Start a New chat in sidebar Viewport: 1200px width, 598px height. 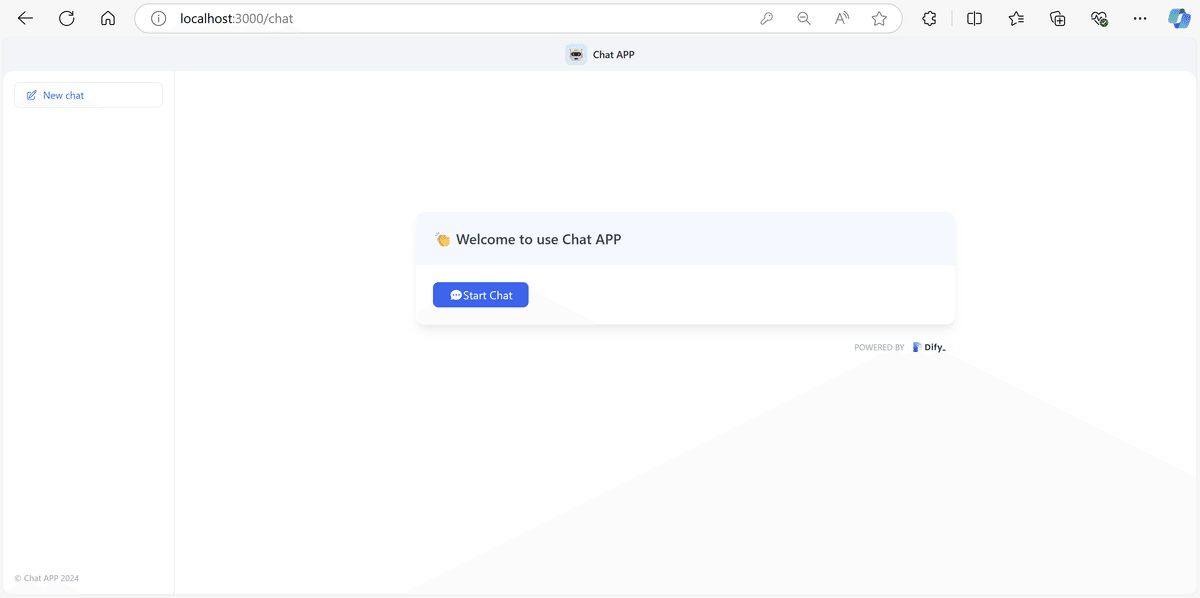coord(88,95)
